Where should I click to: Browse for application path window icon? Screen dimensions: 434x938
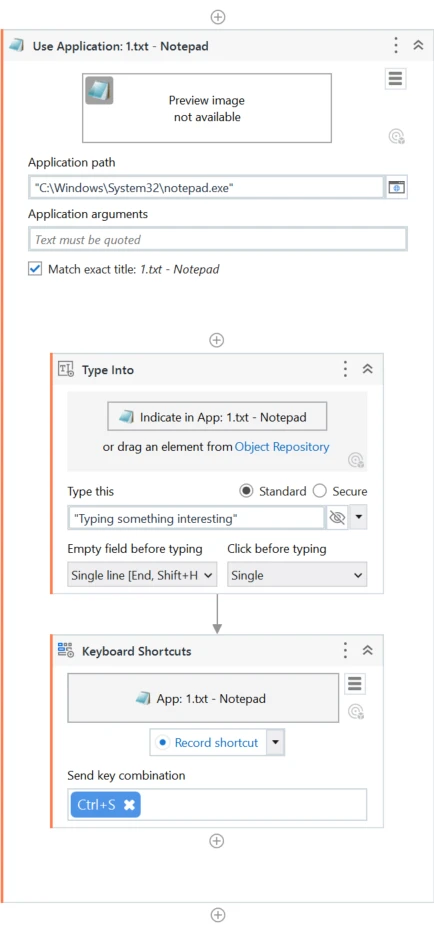click(x=396, y=187)
